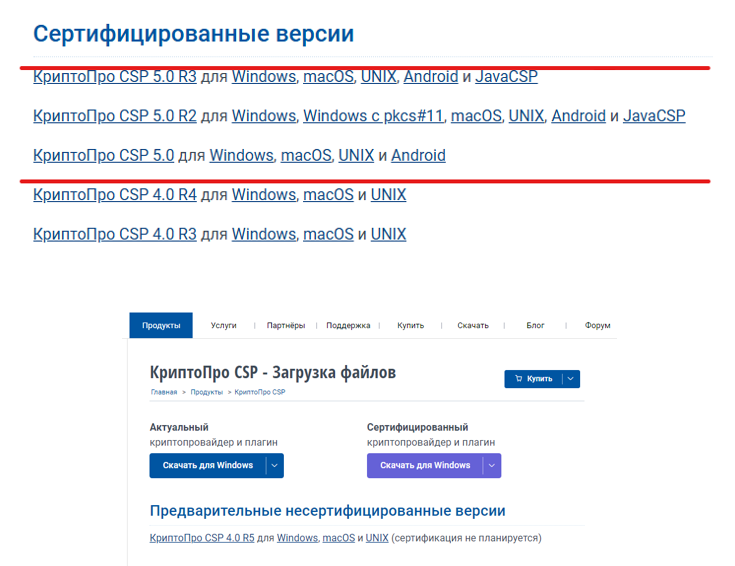The height and width of the screenshot is (566, 735).
Task: Go to Главная breadcrumb link
Action: pos(164,392)
